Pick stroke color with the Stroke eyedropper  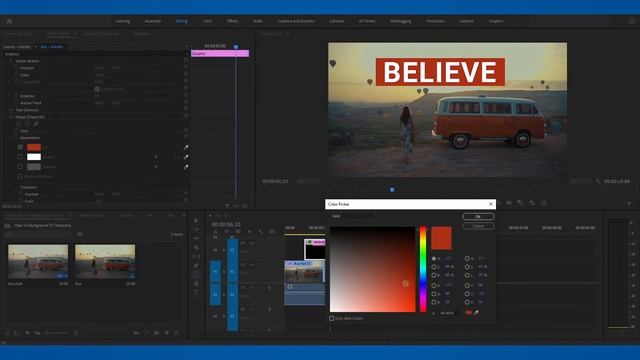pyautogui.click(x=186, y=157)
